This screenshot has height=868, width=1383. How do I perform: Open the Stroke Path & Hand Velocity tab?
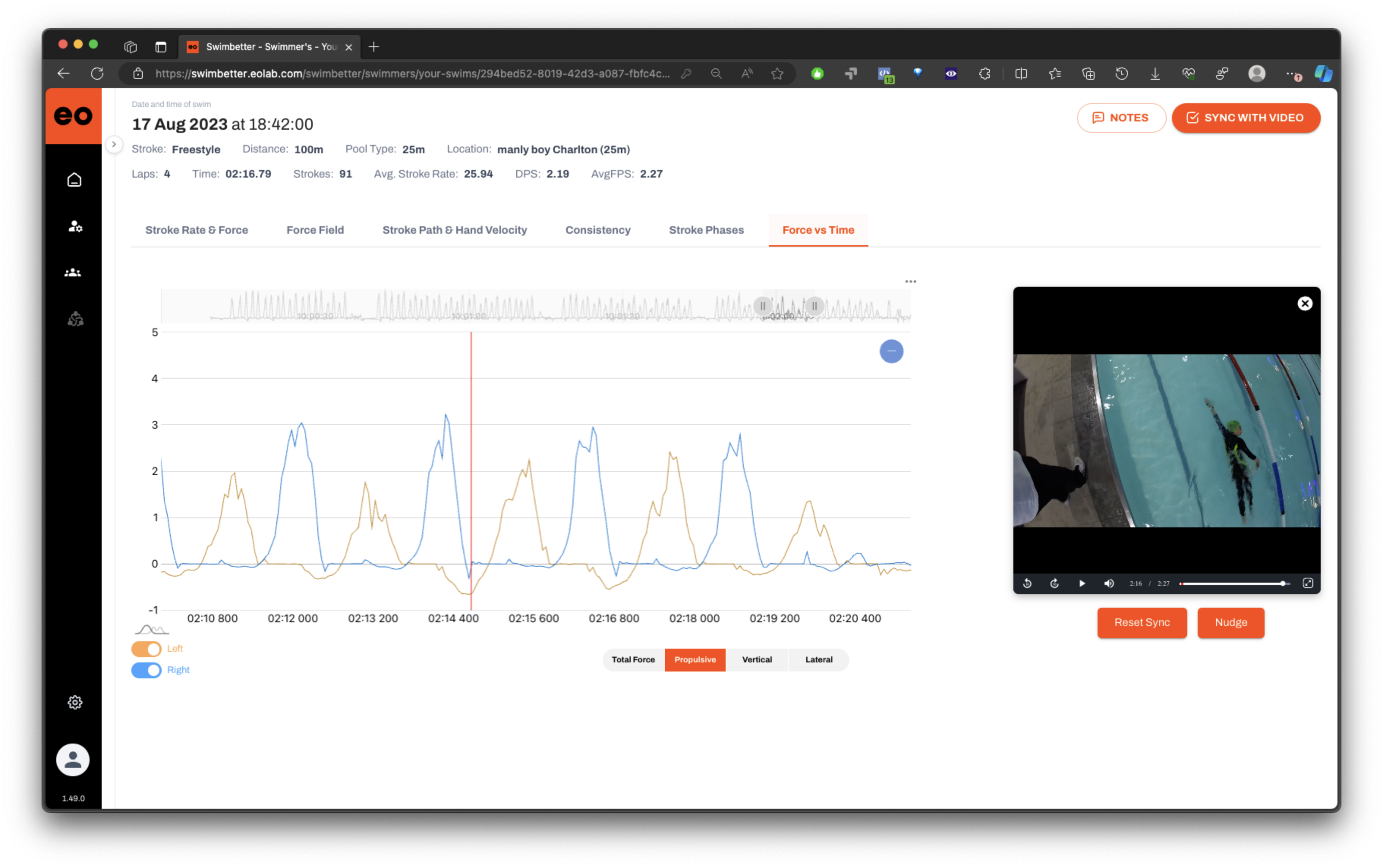pos(455,230)
